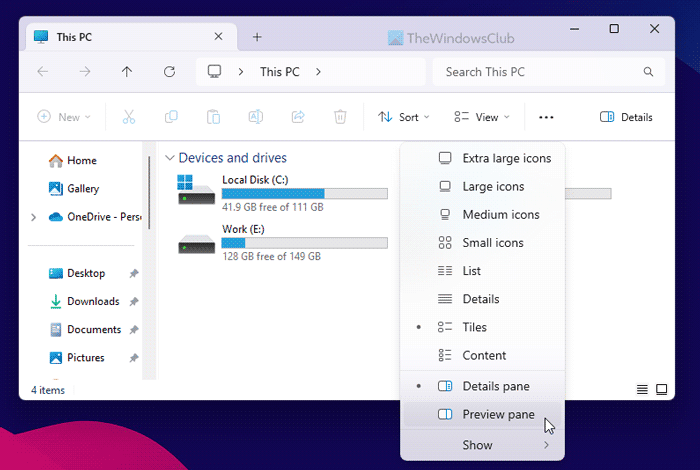Choose Small icons view

[x=483, y=243]
